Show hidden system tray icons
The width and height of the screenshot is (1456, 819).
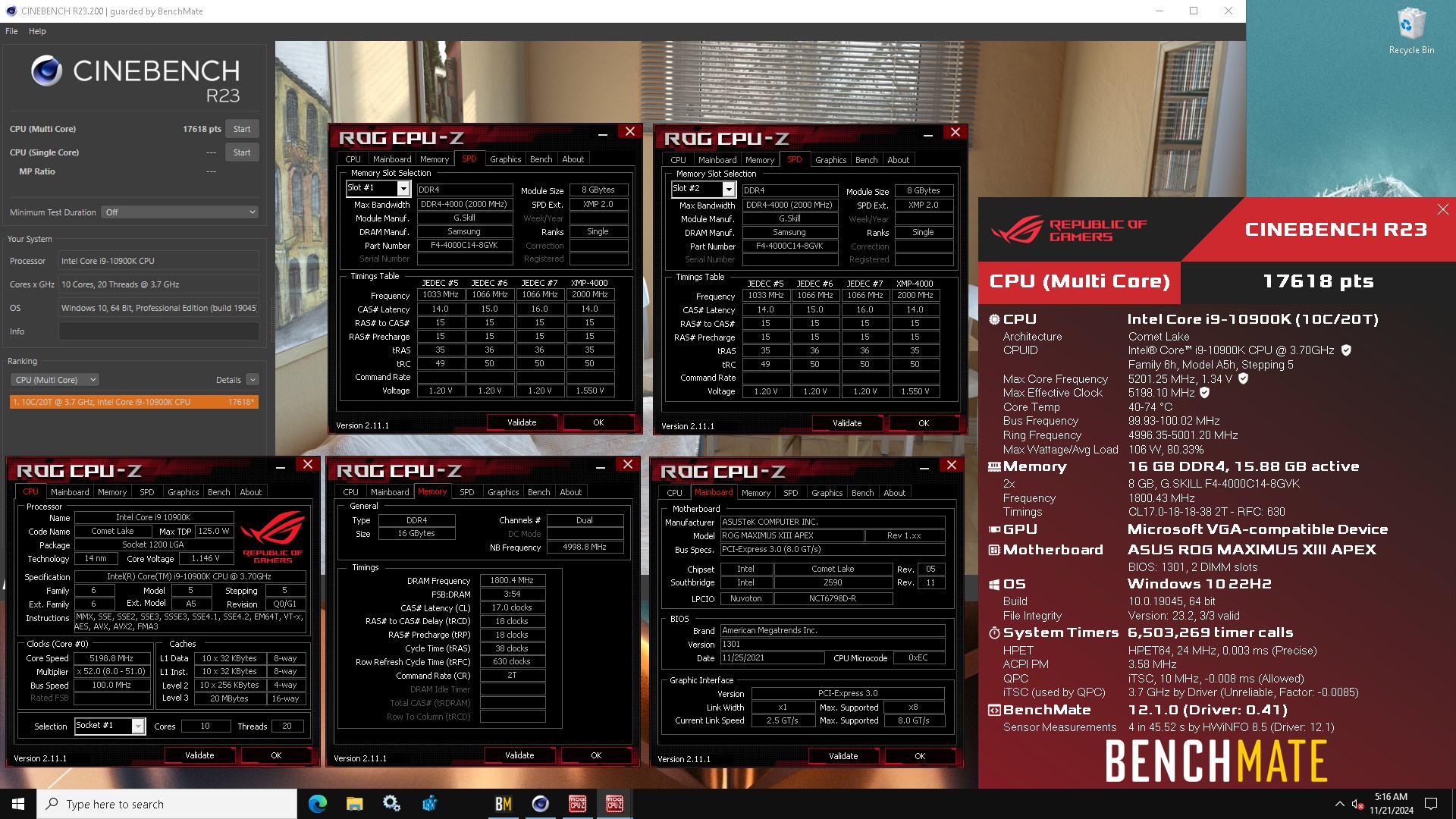point(1339,804)
